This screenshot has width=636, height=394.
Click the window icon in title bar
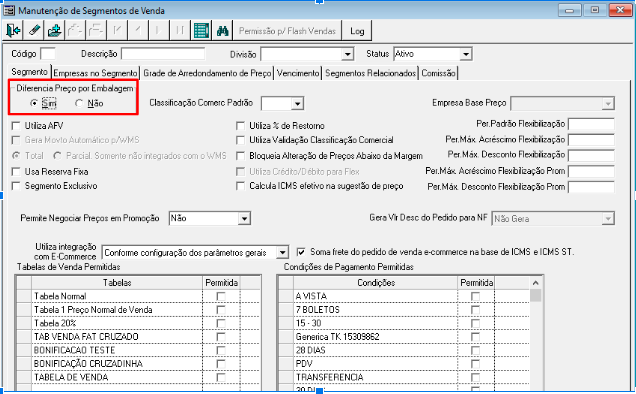[9, 10]
